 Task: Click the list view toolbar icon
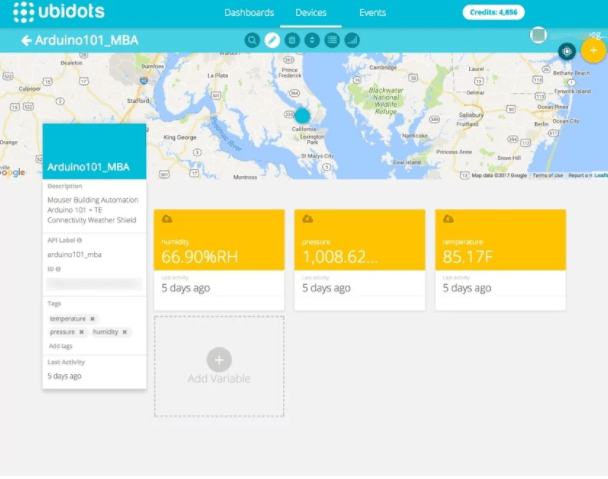332,40
